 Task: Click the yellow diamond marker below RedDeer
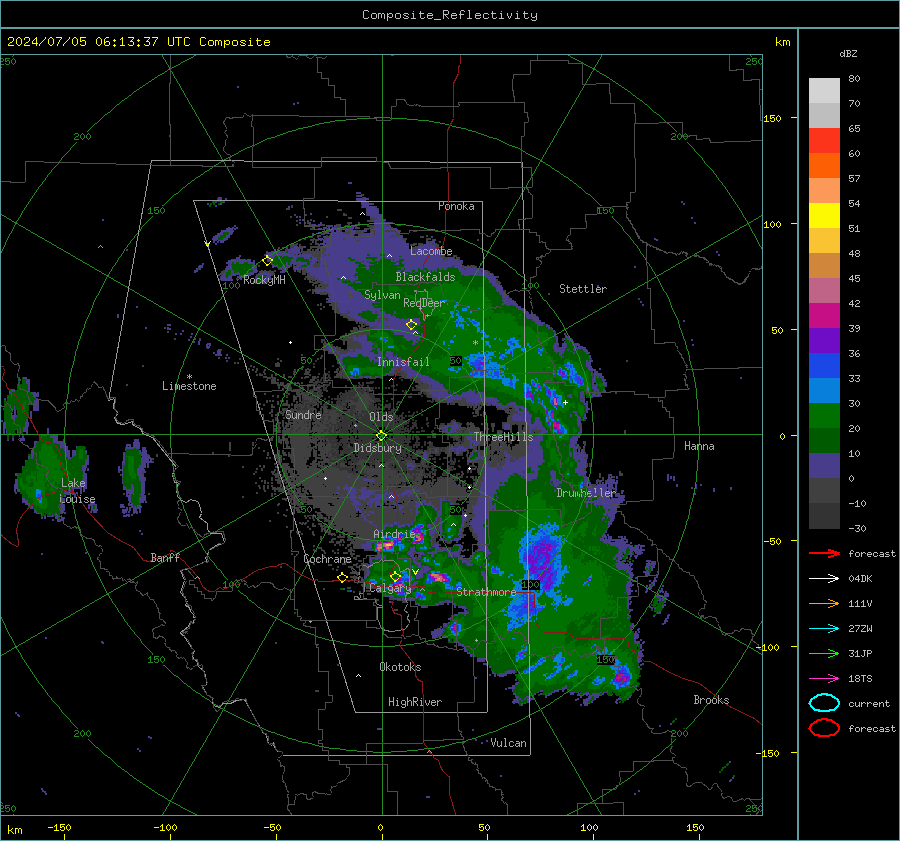point(411,325)
